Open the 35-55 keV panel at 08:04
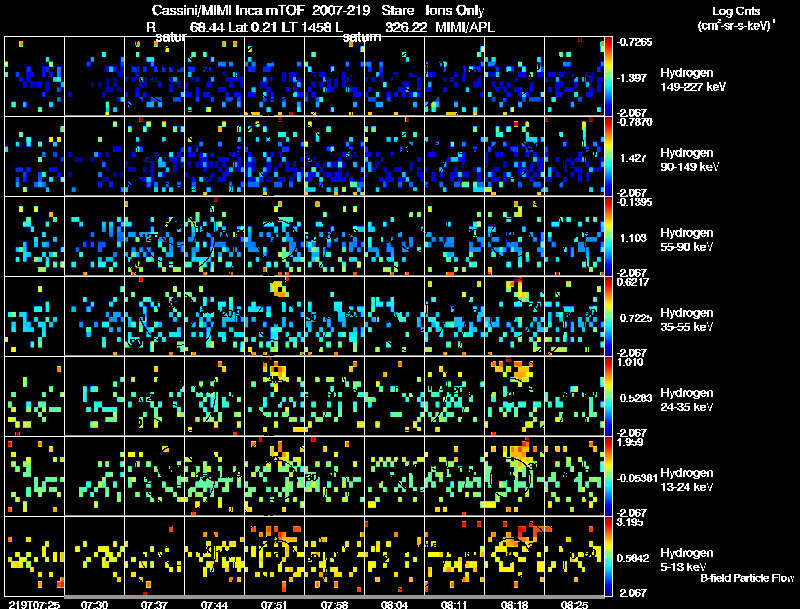Viewport: 800px width, 609px height. pos(394,316)
